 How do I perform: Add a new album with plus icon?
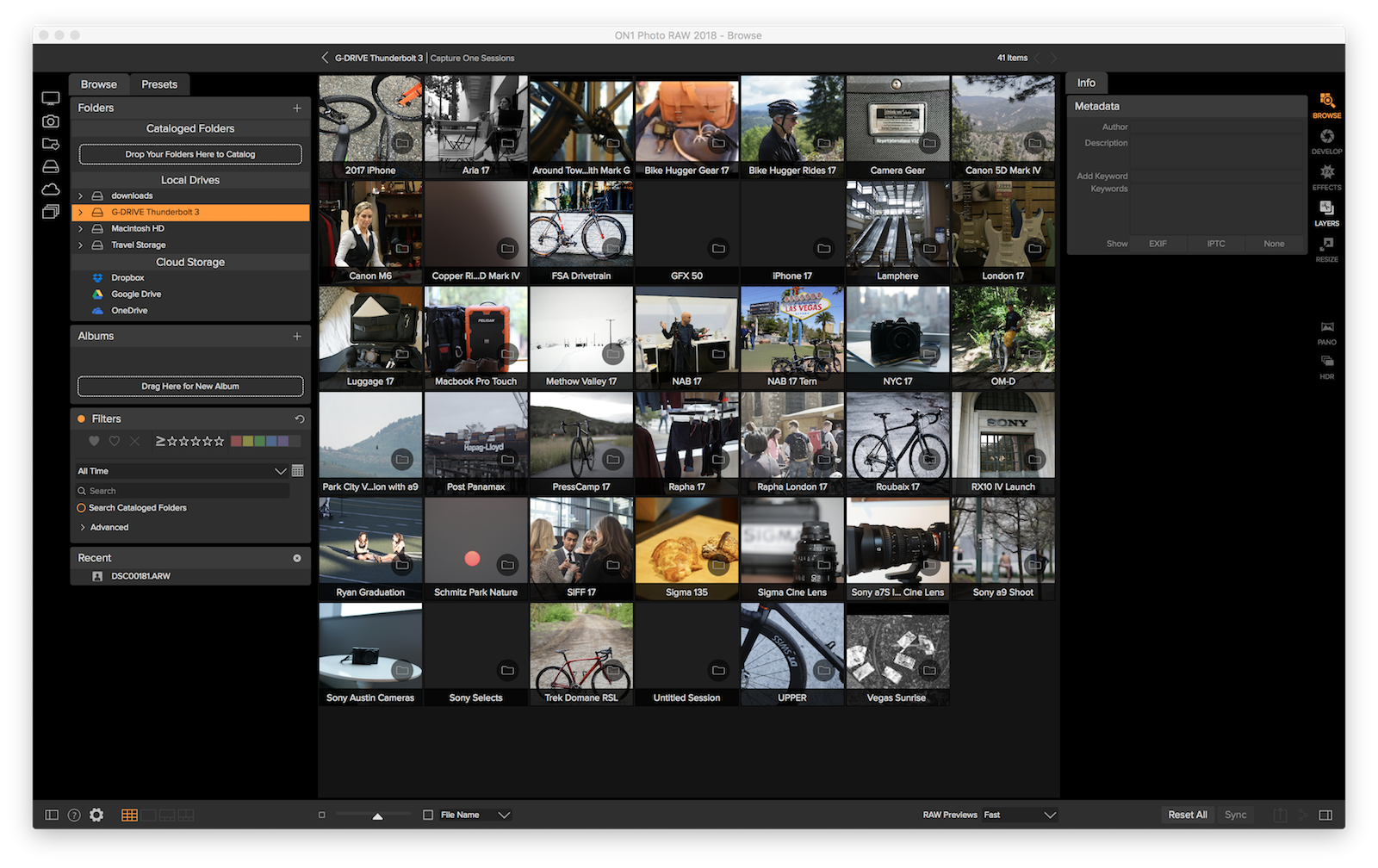point(297,336)
